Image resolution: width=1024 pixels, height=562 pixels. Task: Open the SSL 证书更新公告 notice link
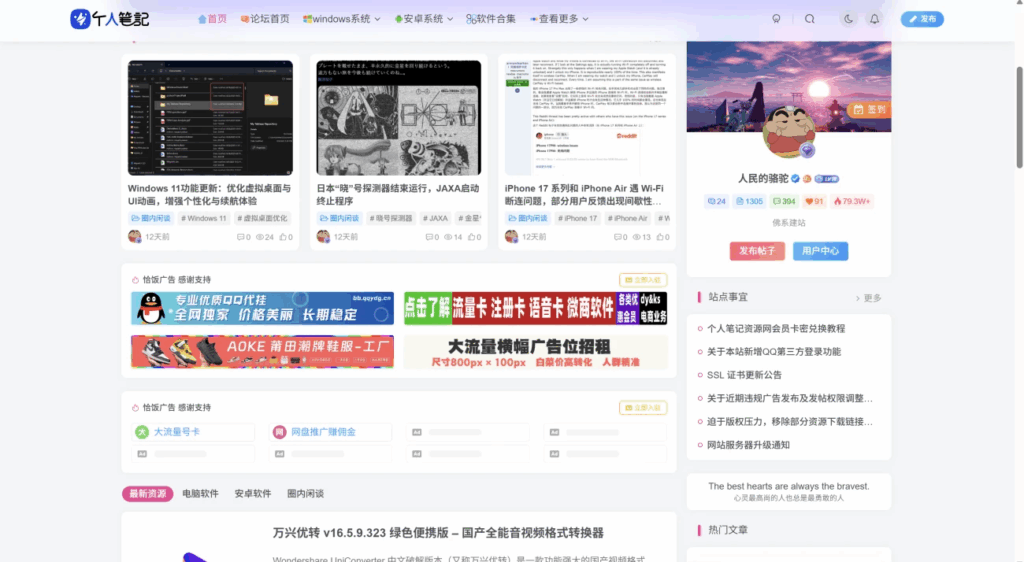pos(744,375)
